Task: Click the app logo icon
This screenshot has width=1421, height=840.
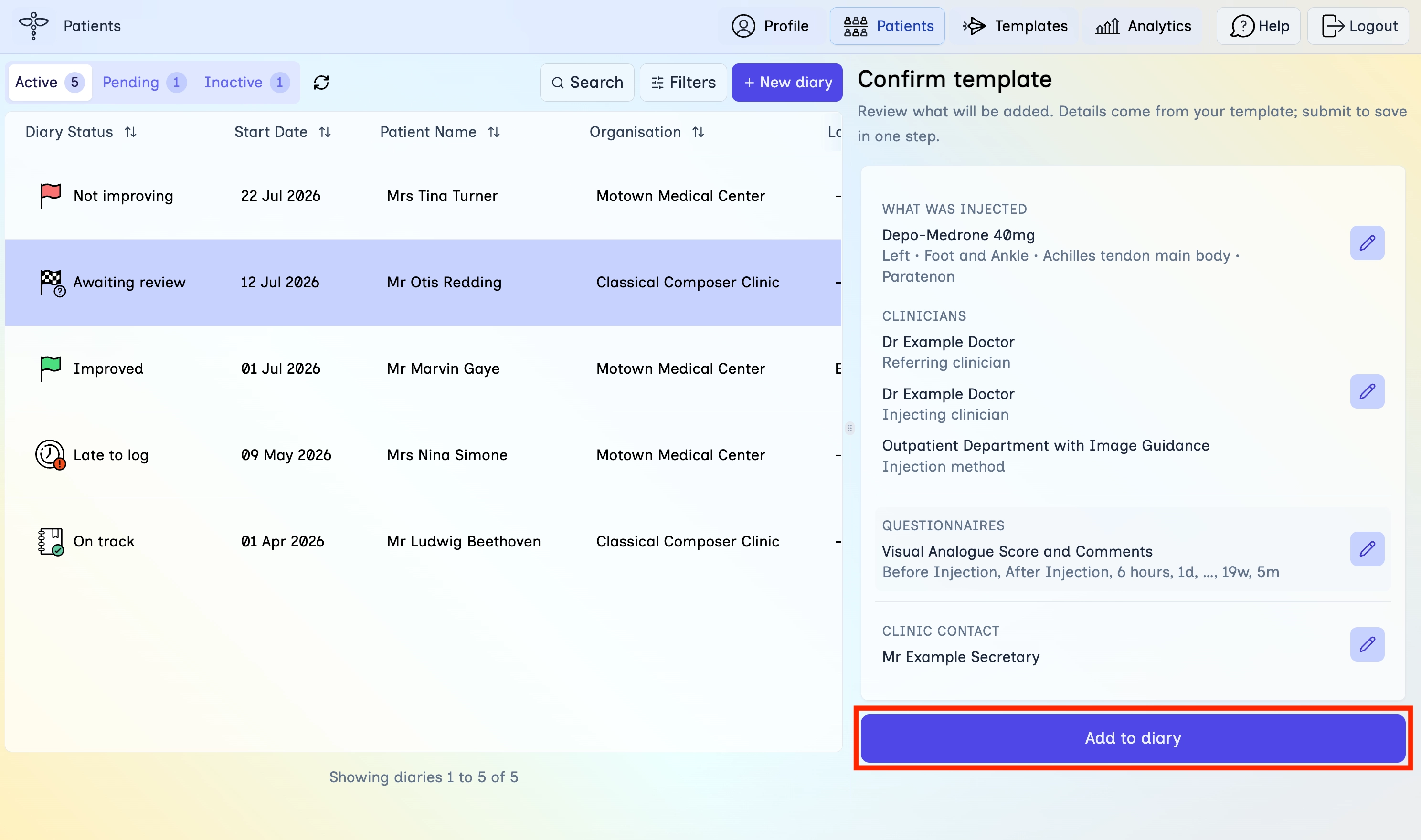Action: point(33,26)
